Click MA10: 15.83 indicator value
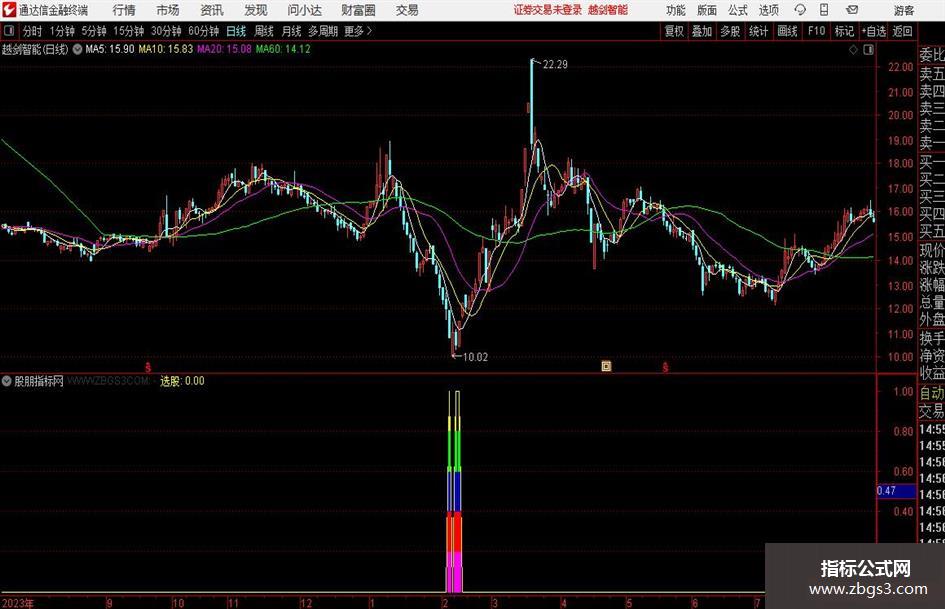This screenshot has height=609, width=945. click(166, 49)
